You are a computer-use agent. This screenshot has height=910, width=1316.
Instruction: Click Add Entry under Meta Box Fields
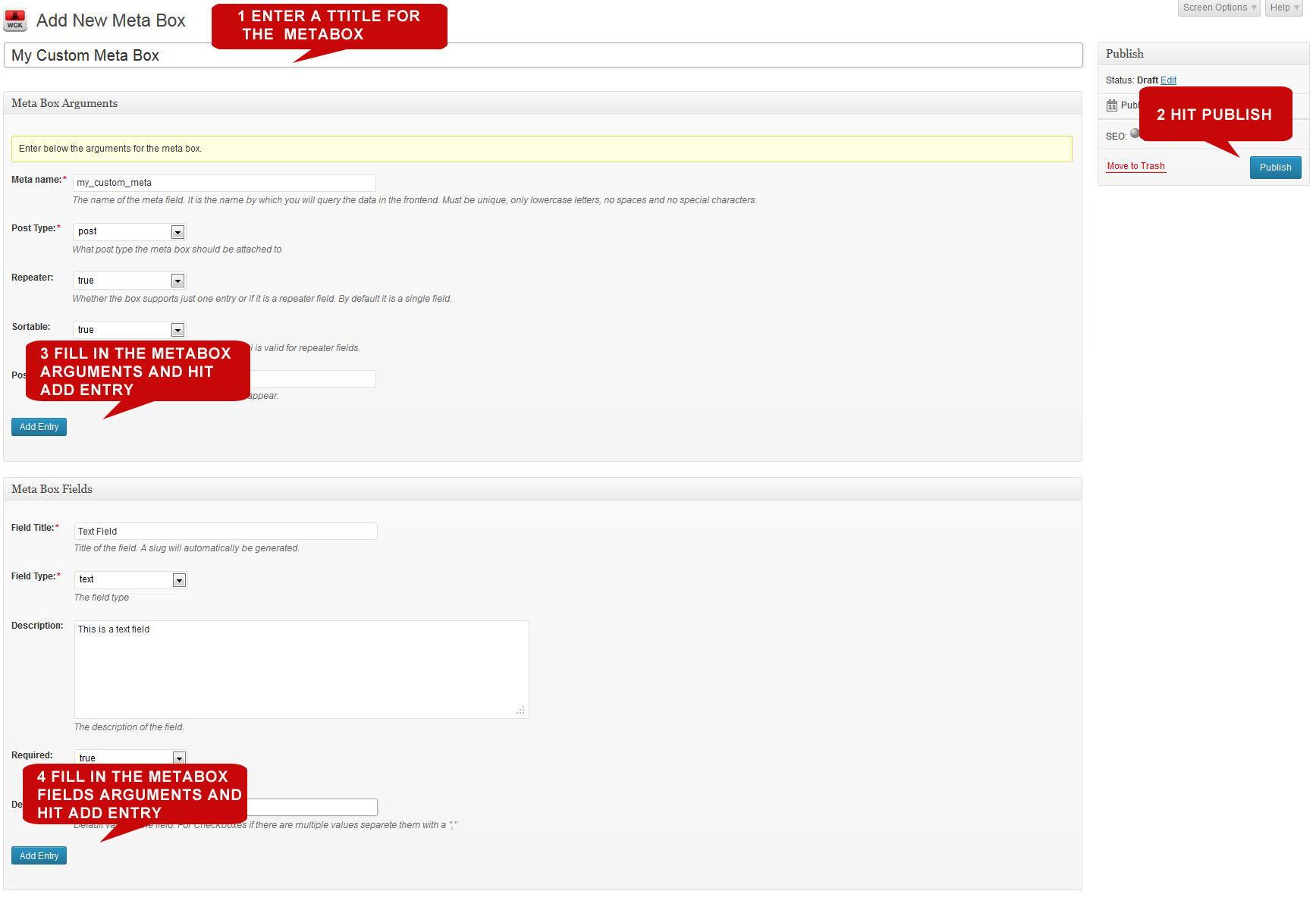(39, 855)
